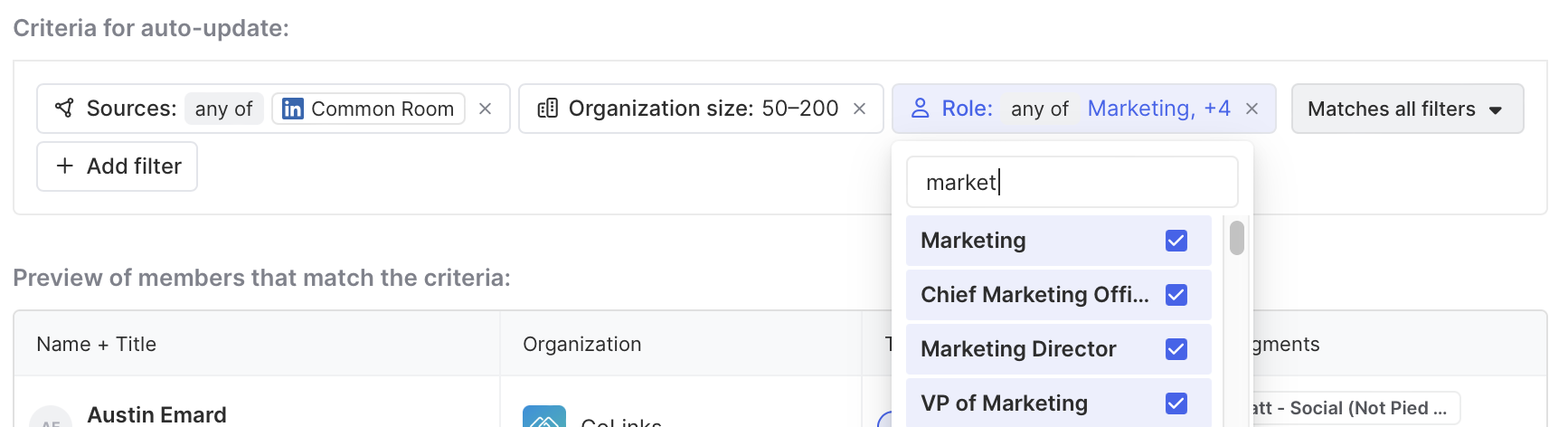
Task: Uncheck the Marketing role checkbox
Action: point(1176,241)
